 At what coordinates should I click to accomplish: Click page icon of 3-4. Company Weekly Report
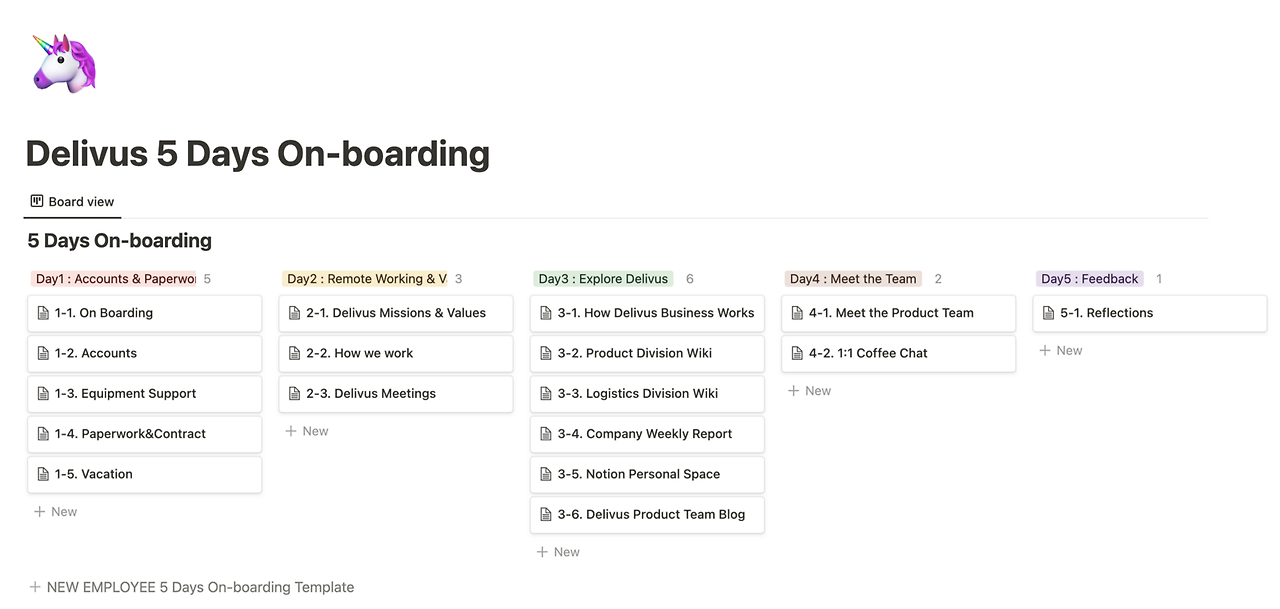click(x=546, y=434)
